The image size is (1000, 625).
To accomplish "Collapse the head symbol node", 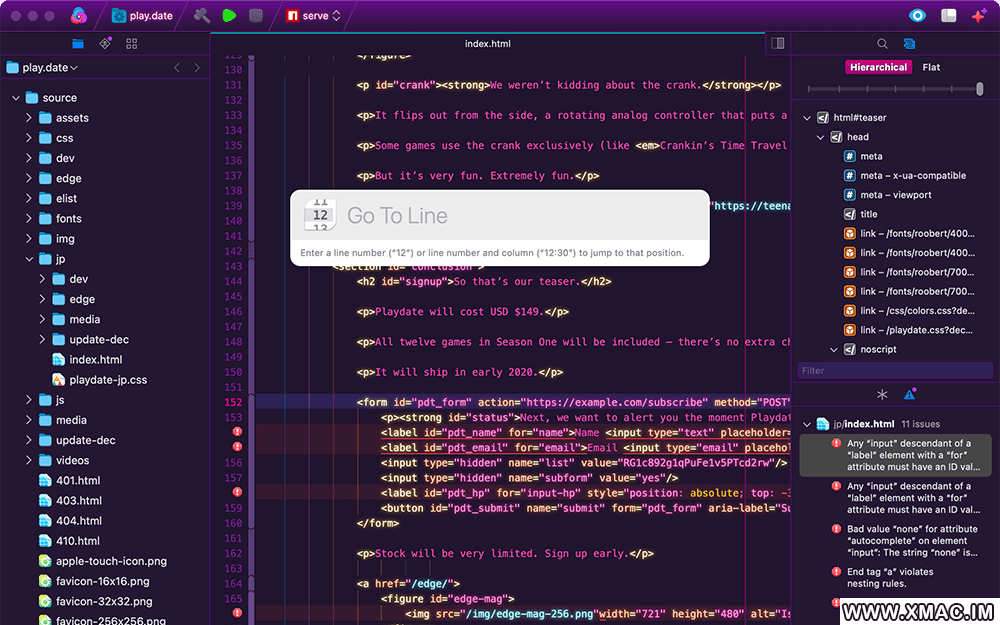I will 821,137.
